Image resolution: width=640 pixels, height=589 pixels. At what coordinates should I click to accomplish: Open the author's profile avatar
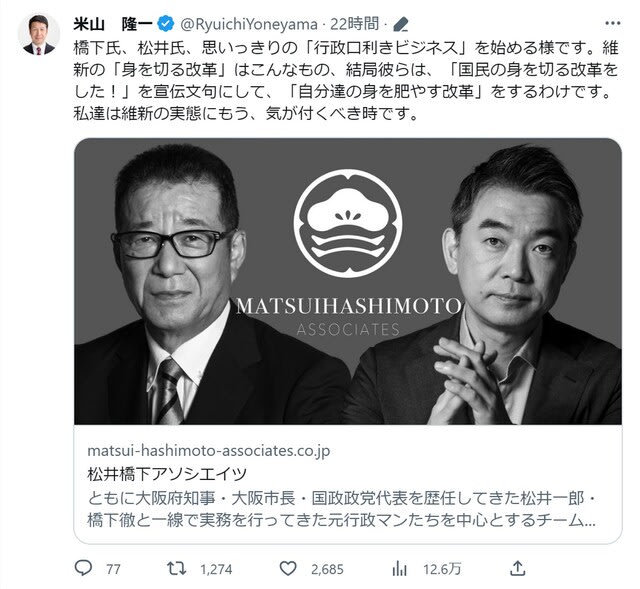39,34
